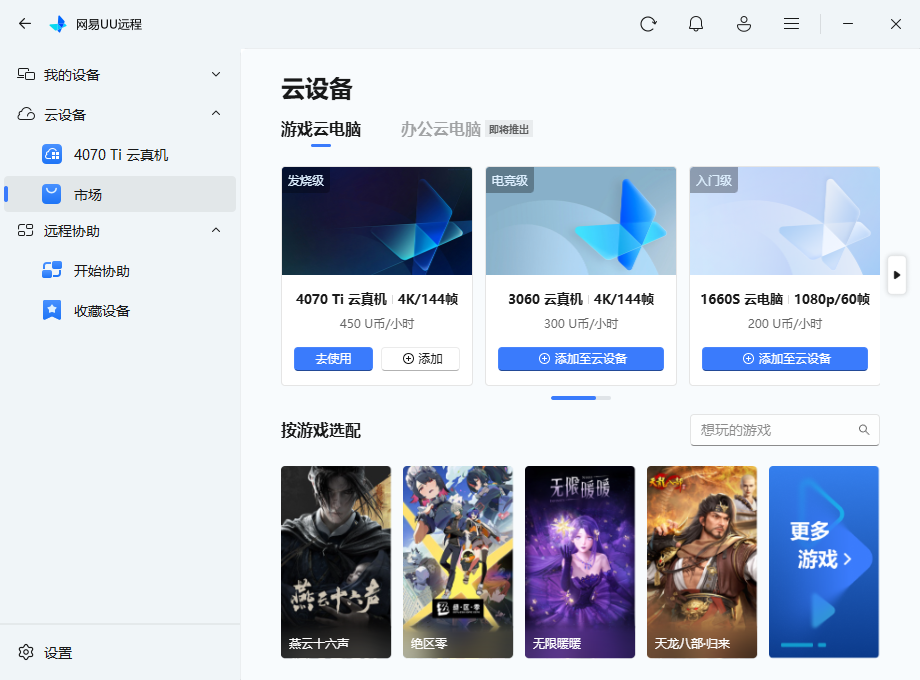Focus the 想玩的游戏 search field
This screenshot has height=680, width=920.
pos(785,430)
